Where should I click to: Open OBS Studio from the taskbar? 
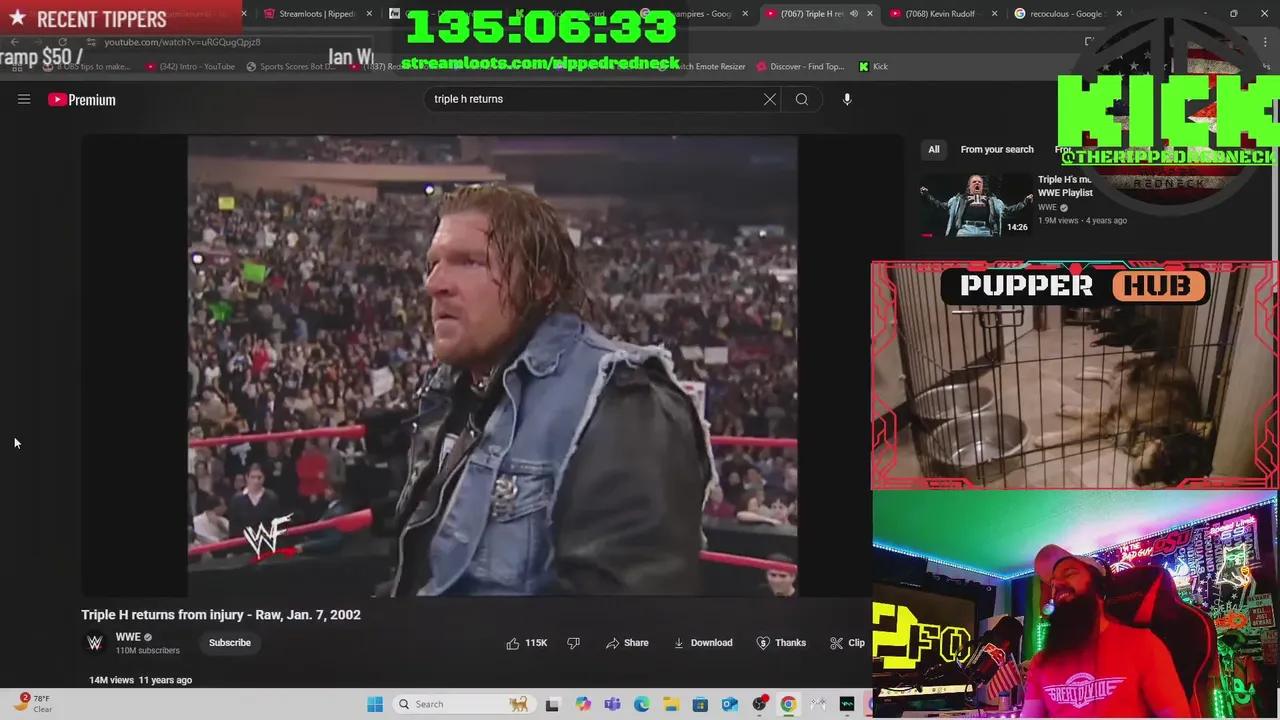tap(760, 704)
